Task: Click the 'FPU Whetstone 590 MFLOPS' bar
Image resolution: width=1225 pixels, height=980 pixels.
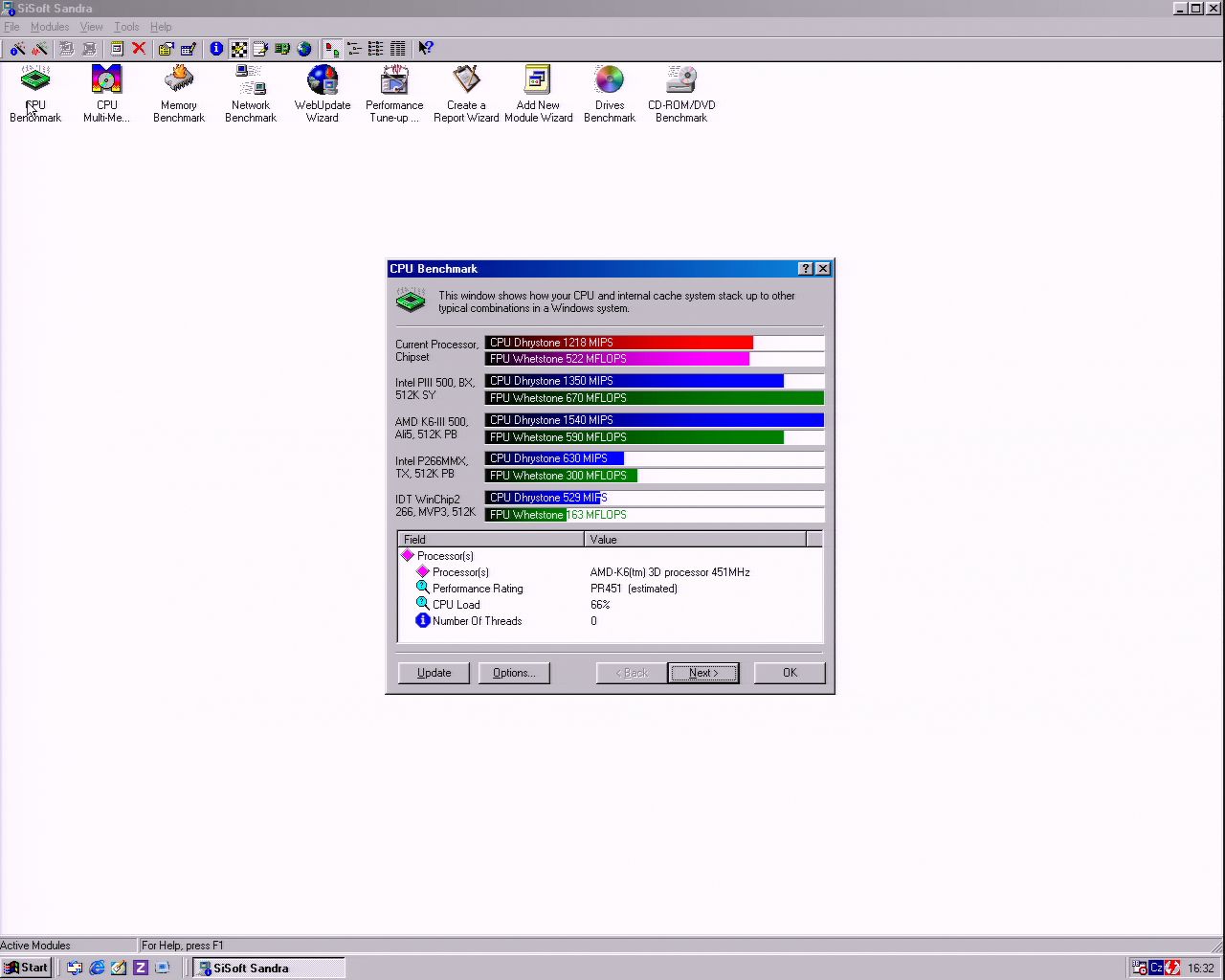Action: click(655, 437)
